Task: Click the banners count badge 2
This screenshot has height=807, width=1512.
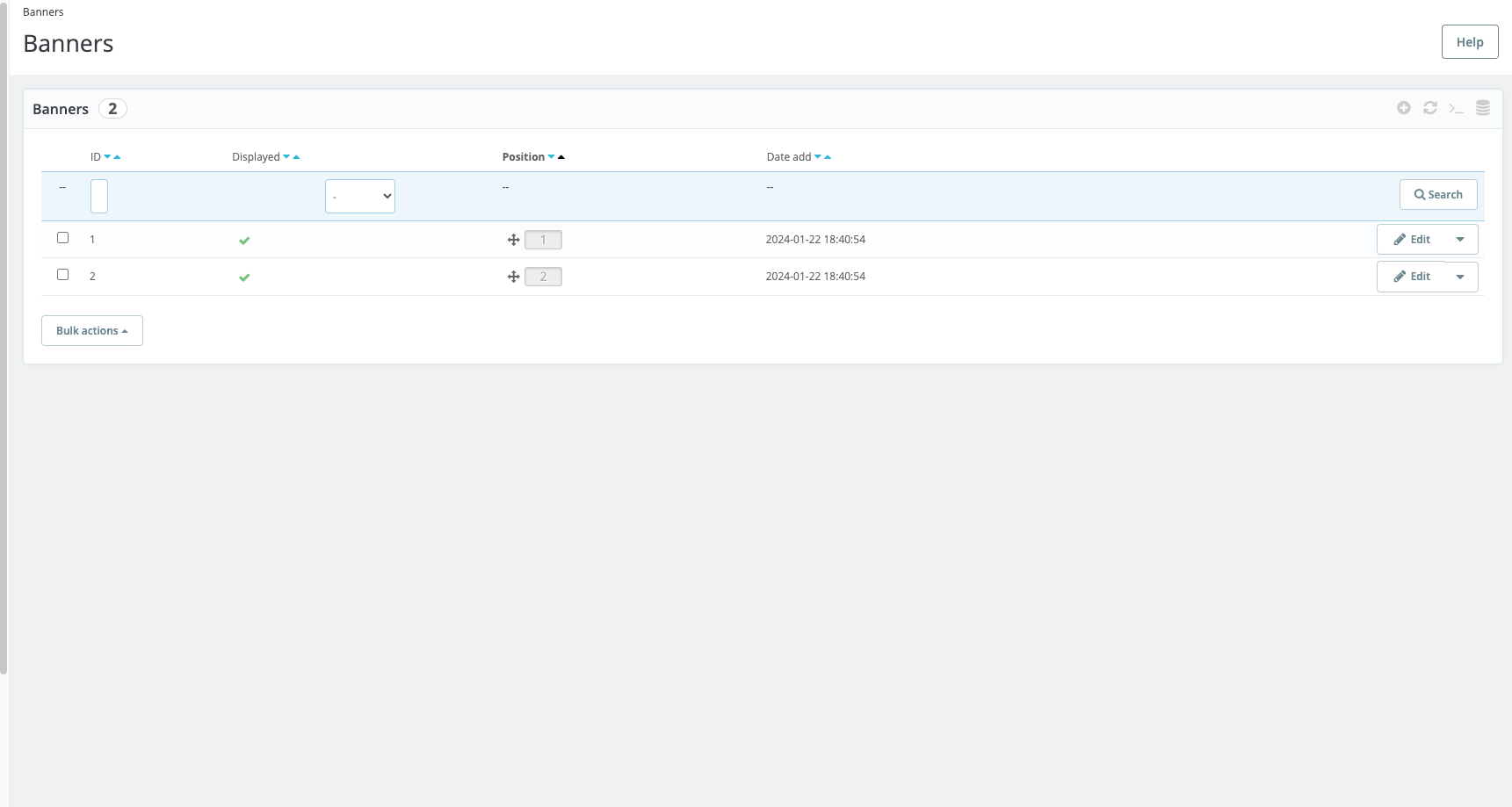Action: [112, 109]
